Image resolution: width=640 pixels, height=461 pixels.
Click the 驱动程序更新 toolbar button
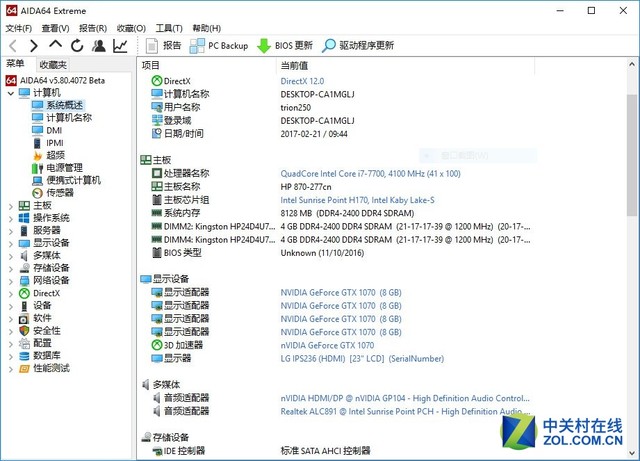(358, 46)
